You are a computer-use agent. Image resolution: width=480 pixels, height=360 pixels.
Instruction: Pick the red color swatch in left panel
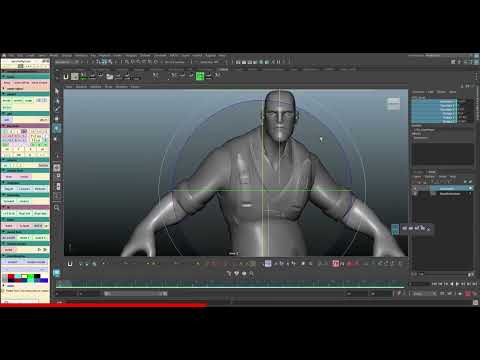[11, 276]
